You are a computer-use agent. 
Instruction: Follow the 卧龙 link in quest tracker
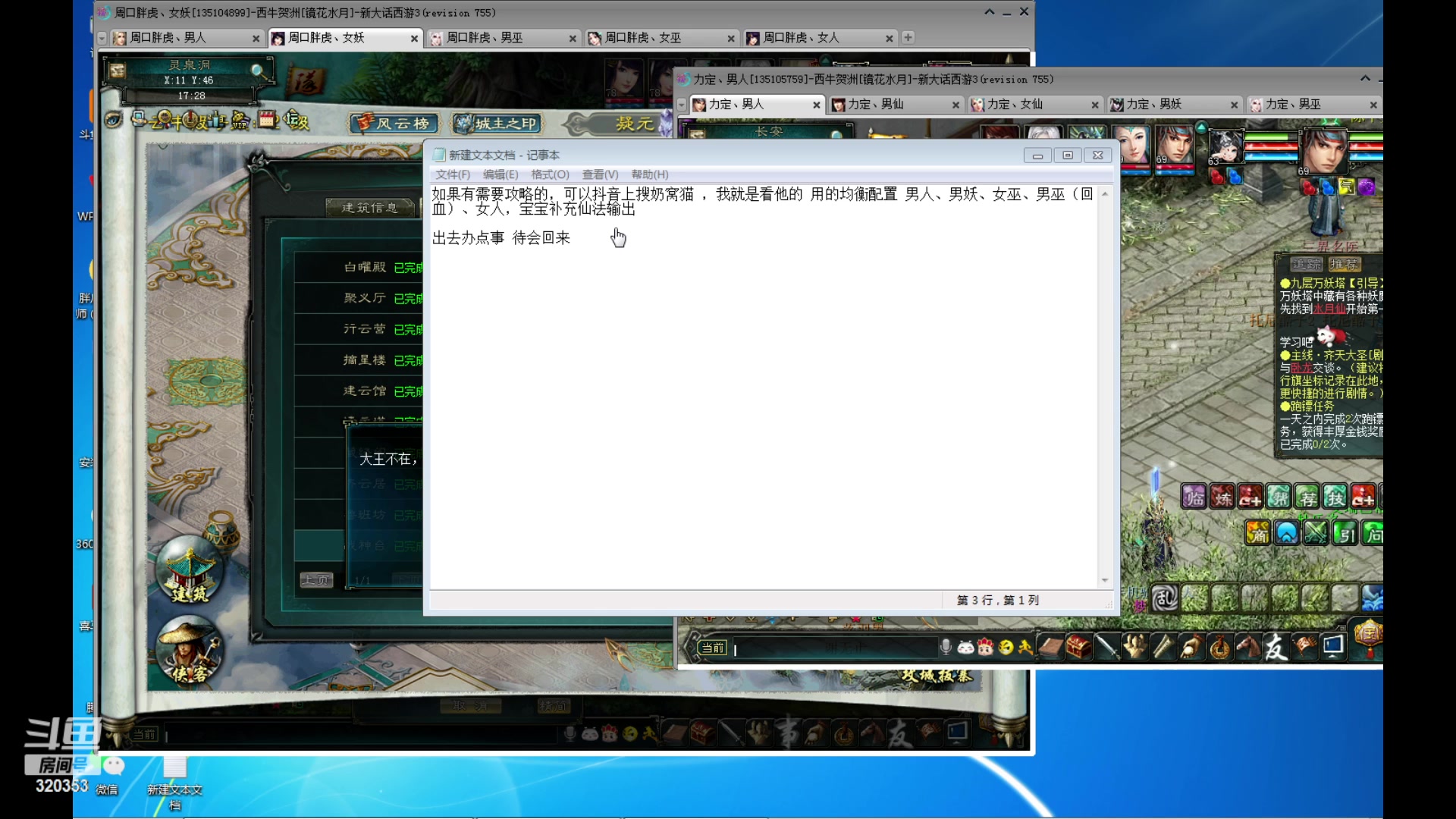[1301, 368]
